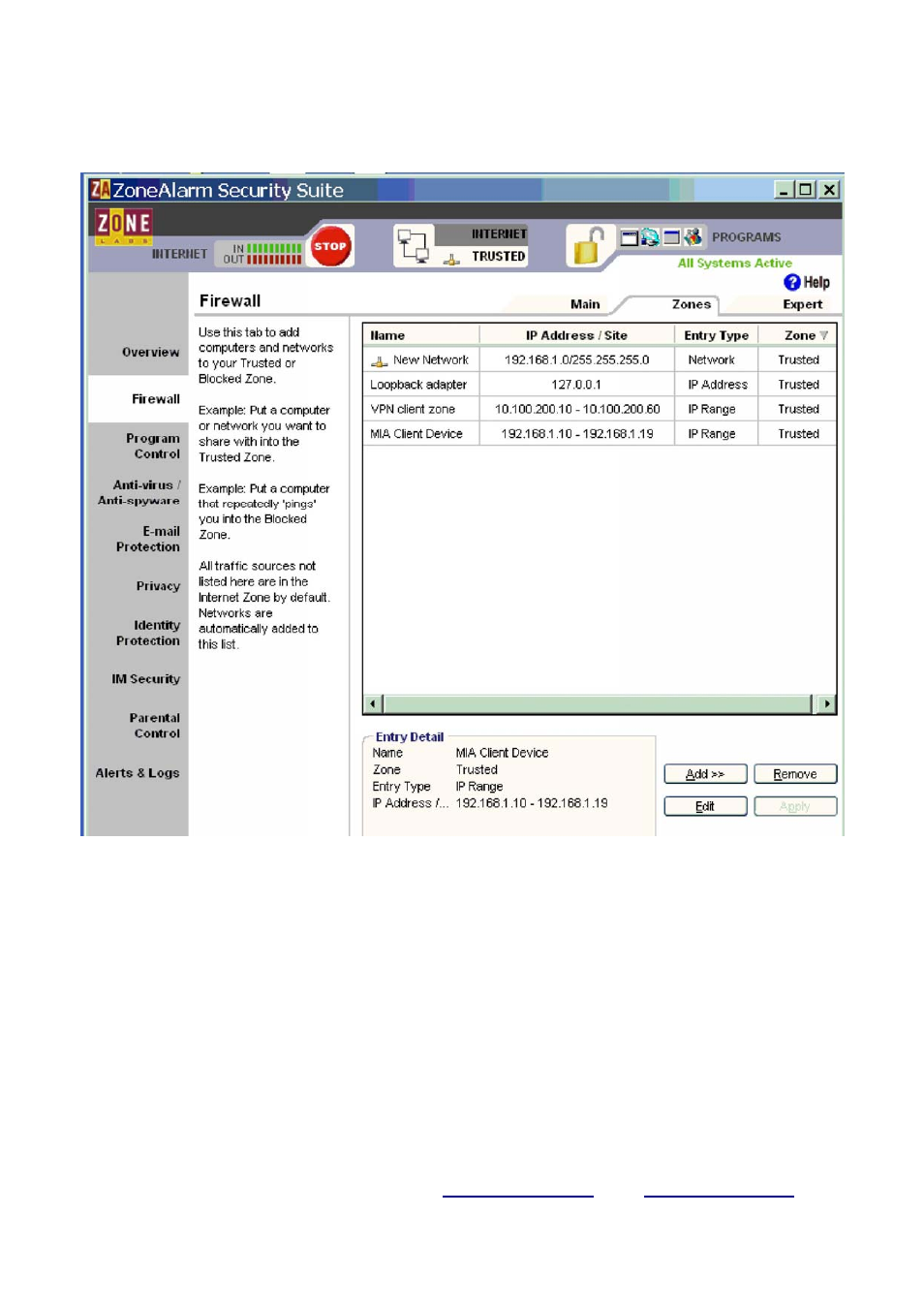The width and height of the screenshot is (924, 1308).
Task: Switch to the Main tab
Action: coord(585,304)
